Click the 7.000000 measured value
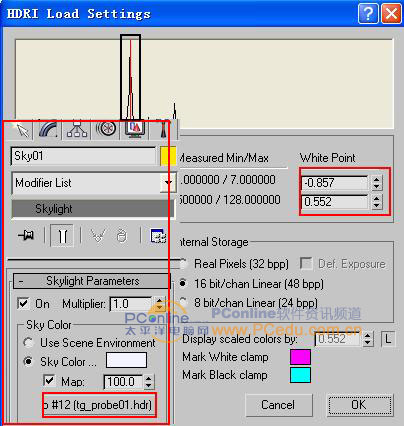This screenshot has width=404, height=426. click(253, 180)
